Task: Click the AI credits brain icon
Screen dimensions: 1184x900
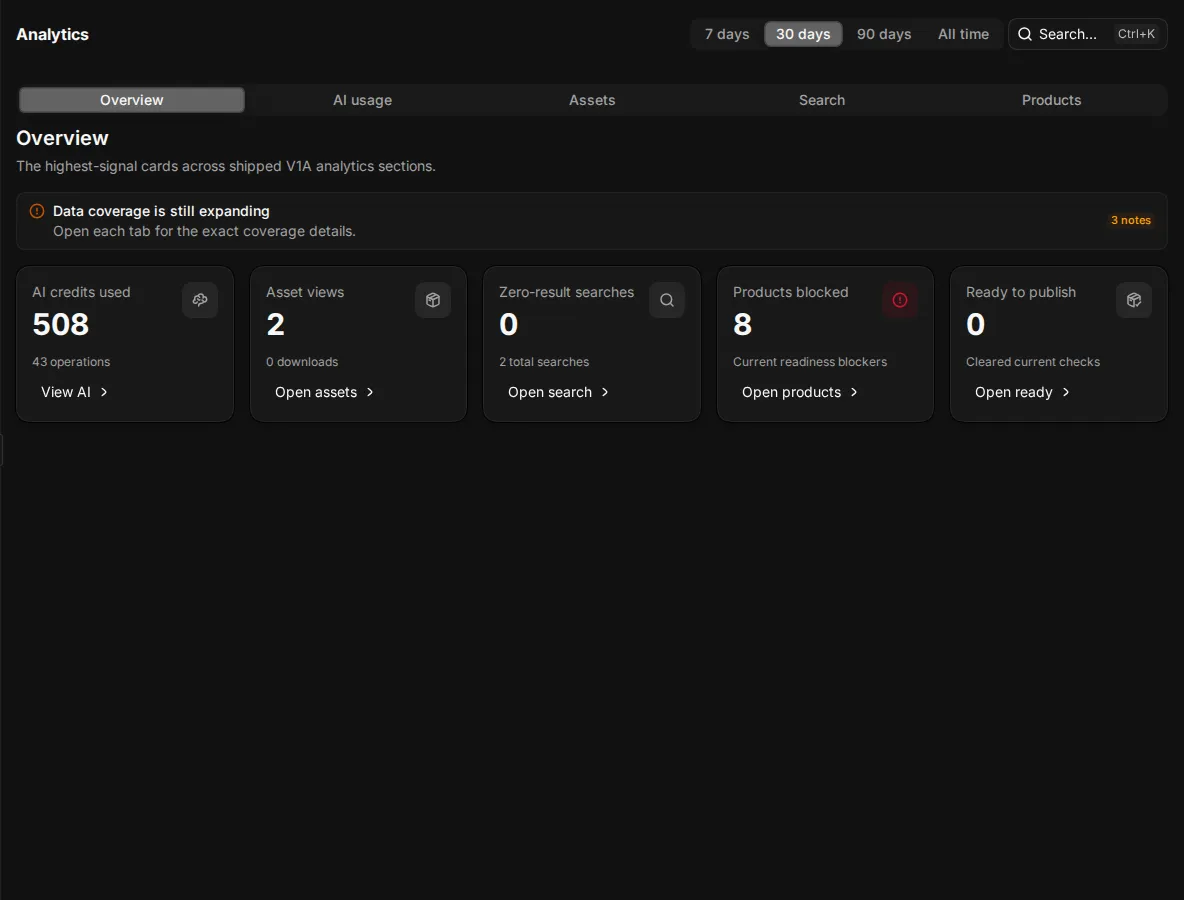Action: tap(200, 300)
